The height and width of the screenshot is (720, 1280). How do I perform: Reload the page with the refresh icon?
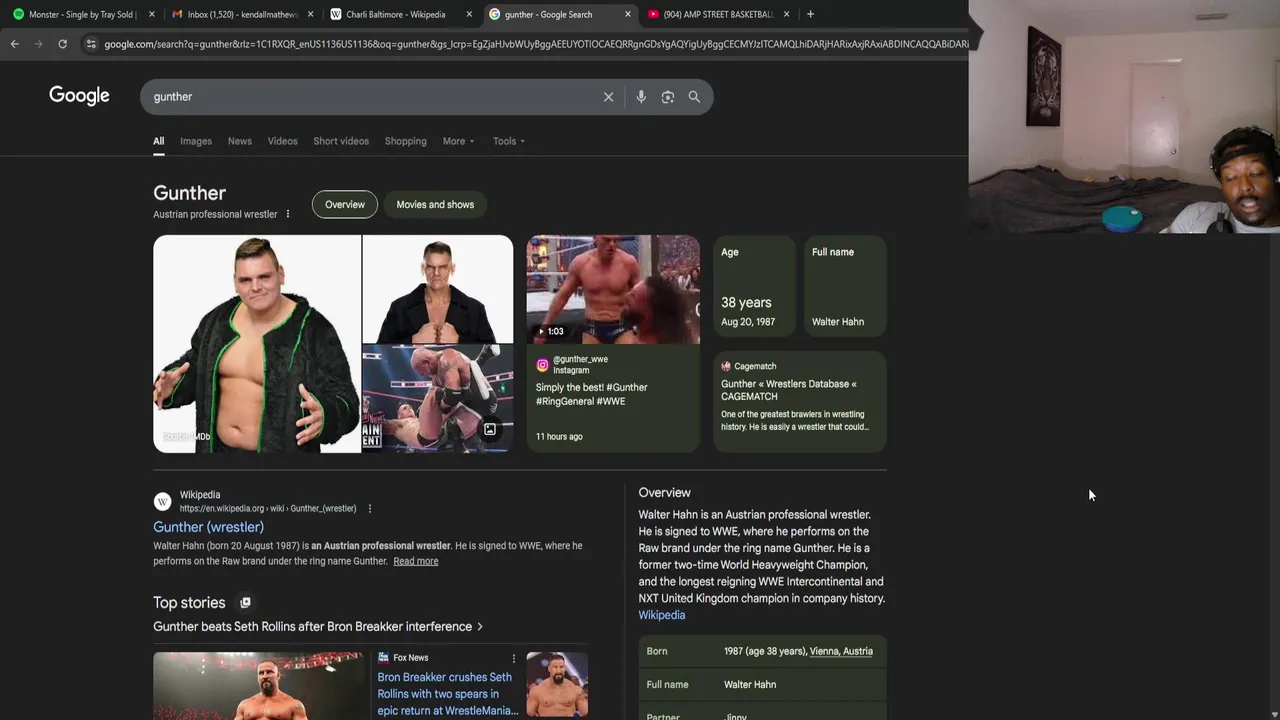coord(62,44)
